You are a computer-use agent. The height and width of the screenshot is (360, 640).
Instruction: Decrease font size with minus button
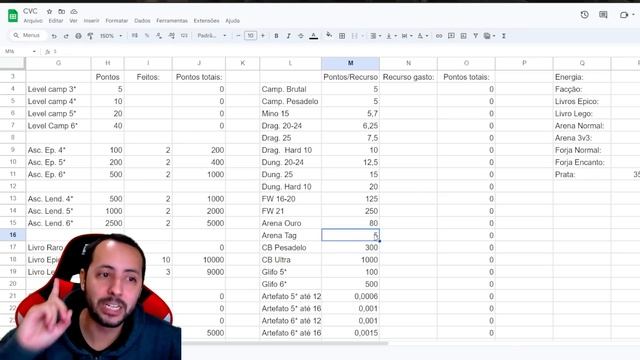(238, 36)
